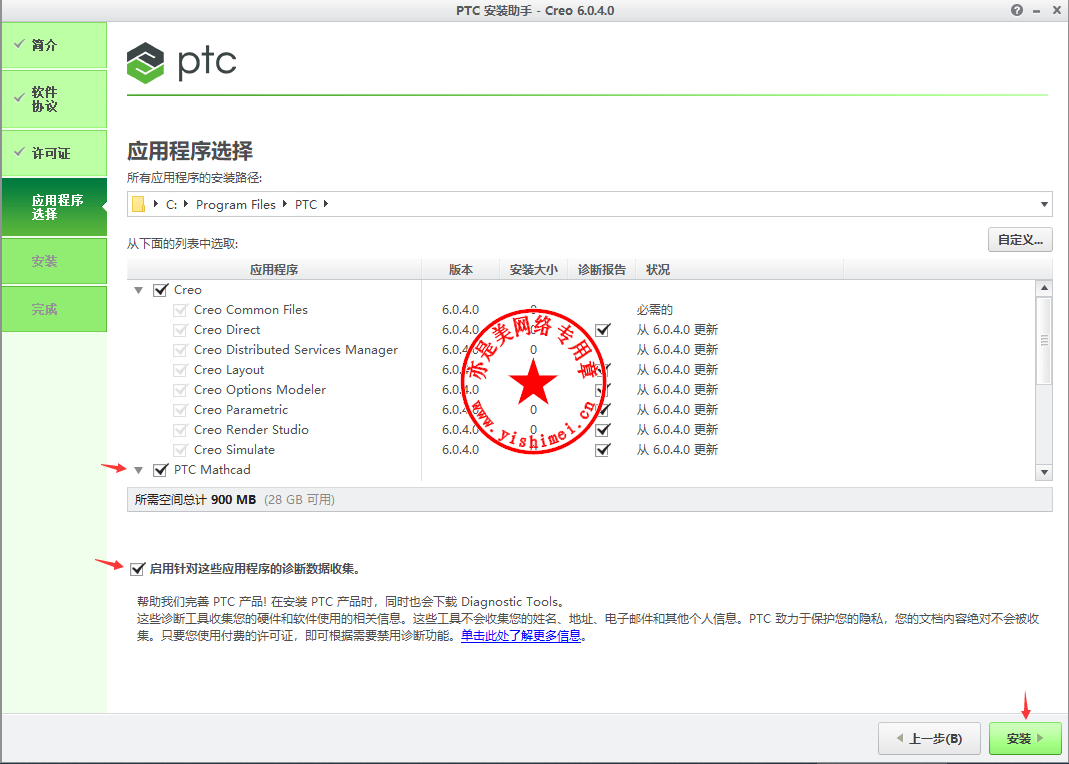
Task: Click the 自定义... button
Action: (x=1020, y=240)
